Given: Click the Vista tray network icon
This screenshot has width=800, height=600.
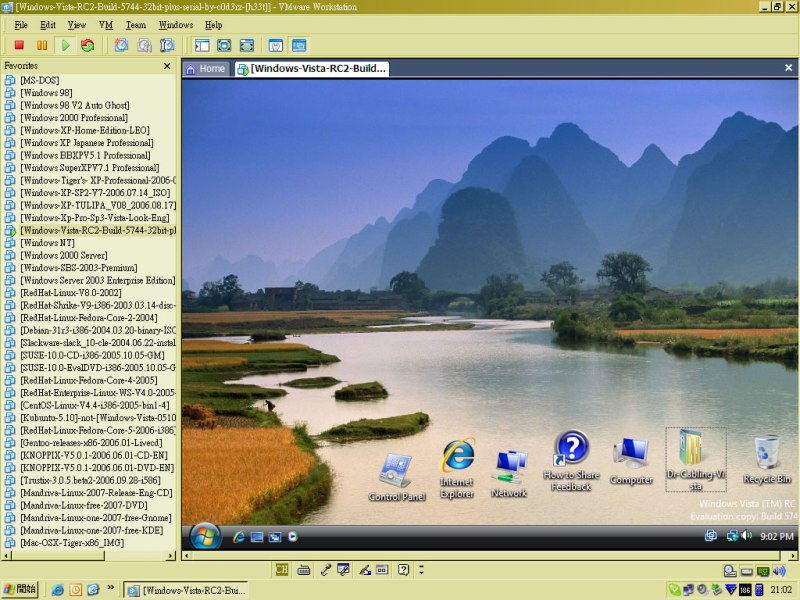Looking at the screenshot, I should tap(733, 536).
